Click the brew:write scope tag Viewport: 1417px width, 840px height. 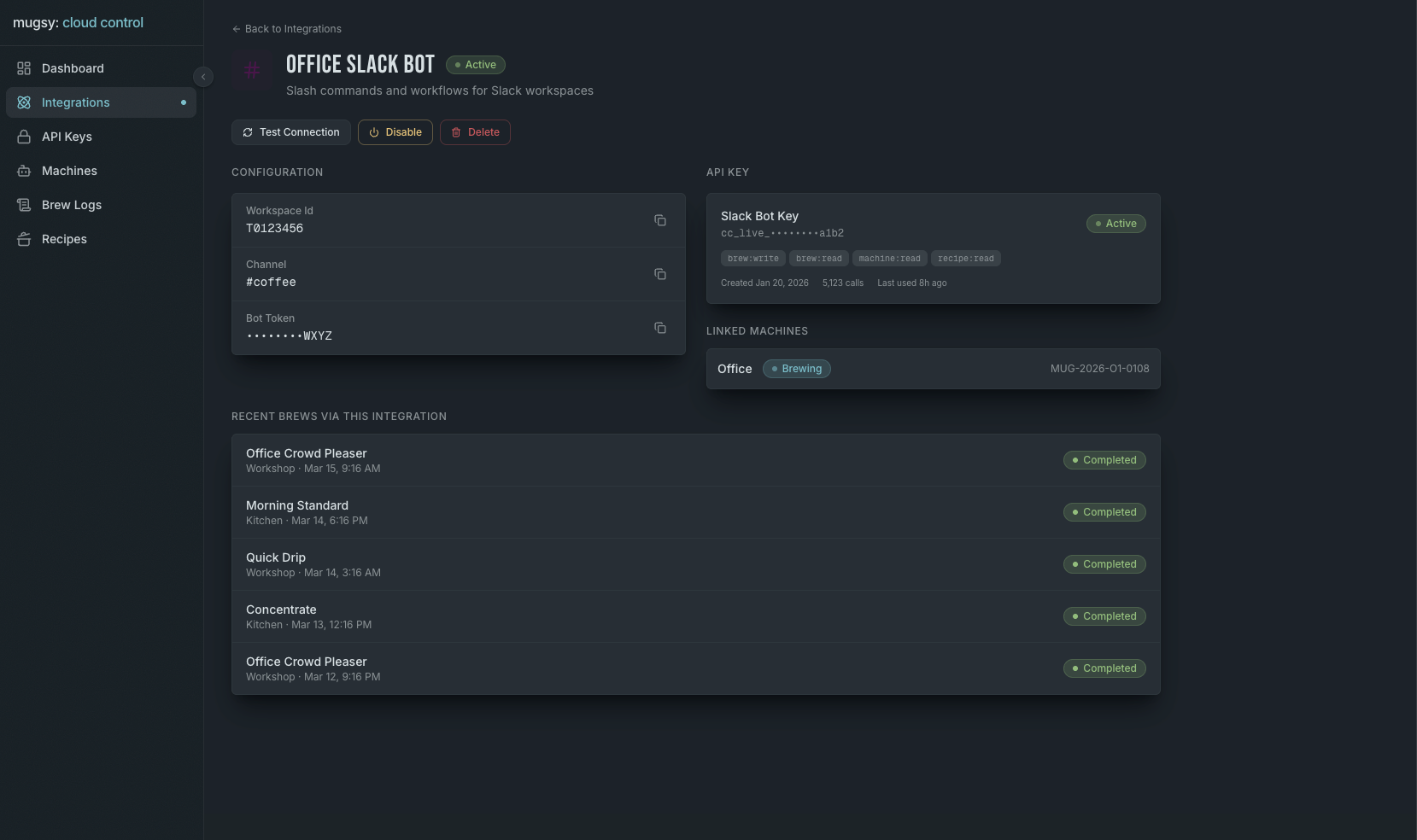tap(753, 259)
